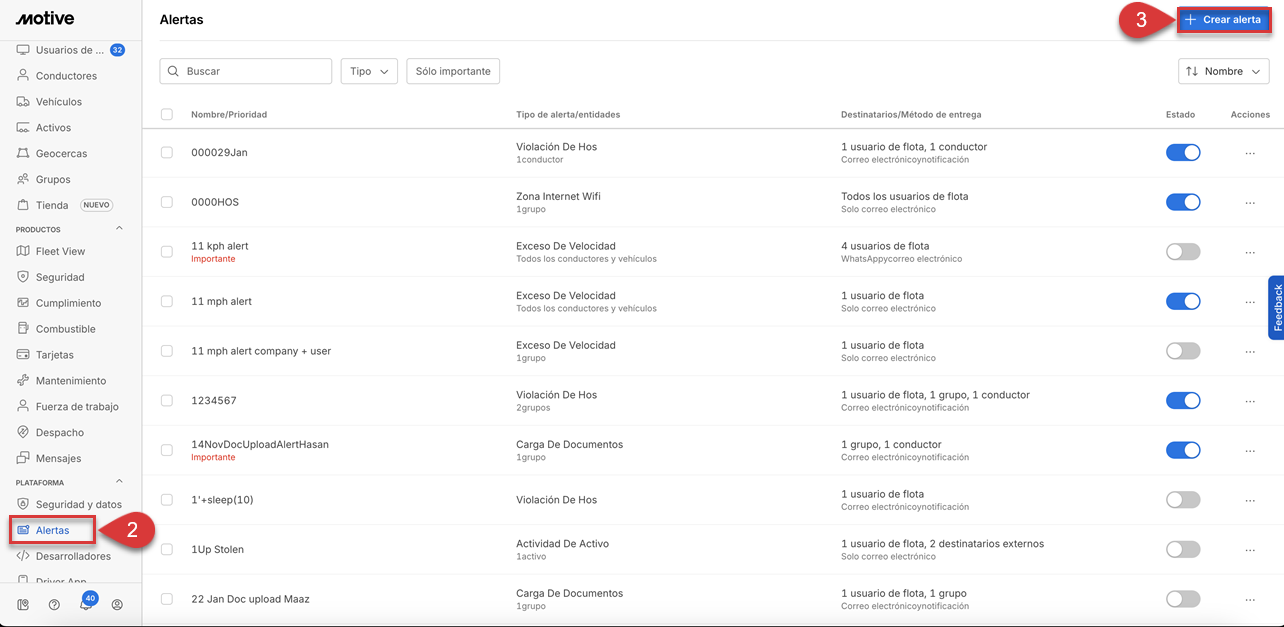Click the Fleet View map icon
This screenshot has width=1284, height=627.
(23, 251)
